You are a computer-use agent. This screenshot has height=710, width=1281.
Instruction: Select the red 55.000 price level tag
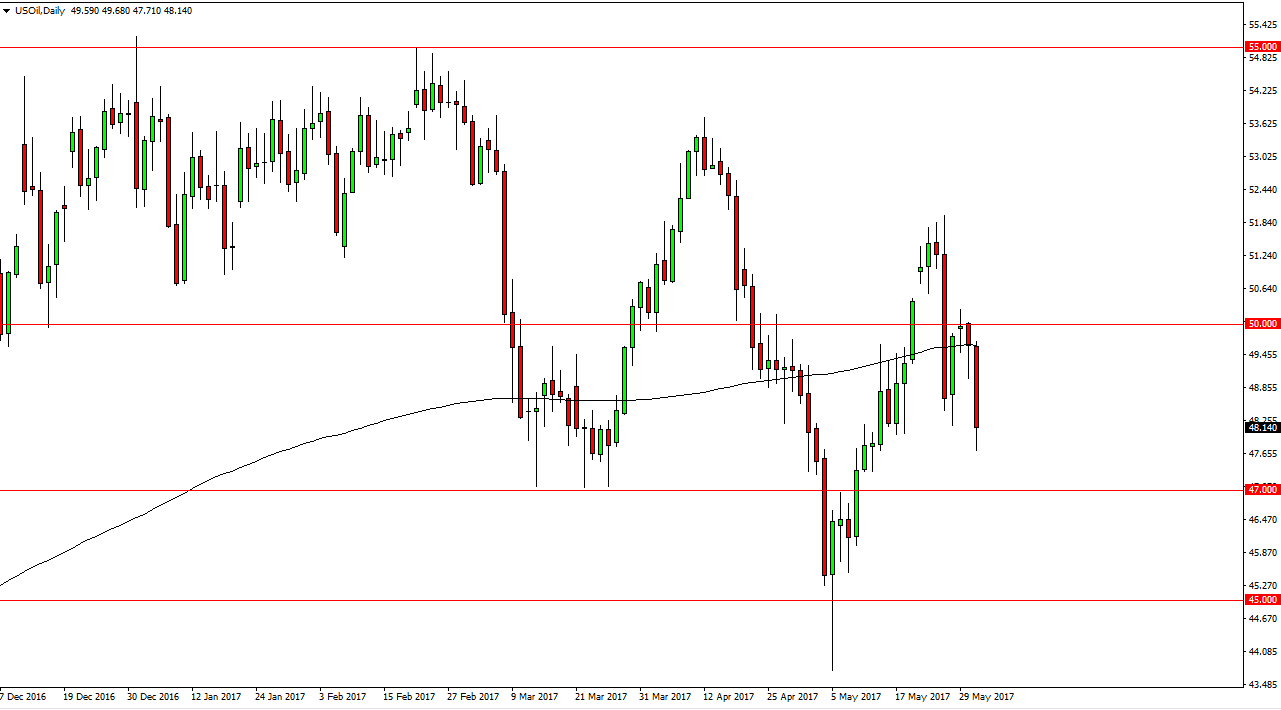pyautogui.click(x=1262, y=47)
